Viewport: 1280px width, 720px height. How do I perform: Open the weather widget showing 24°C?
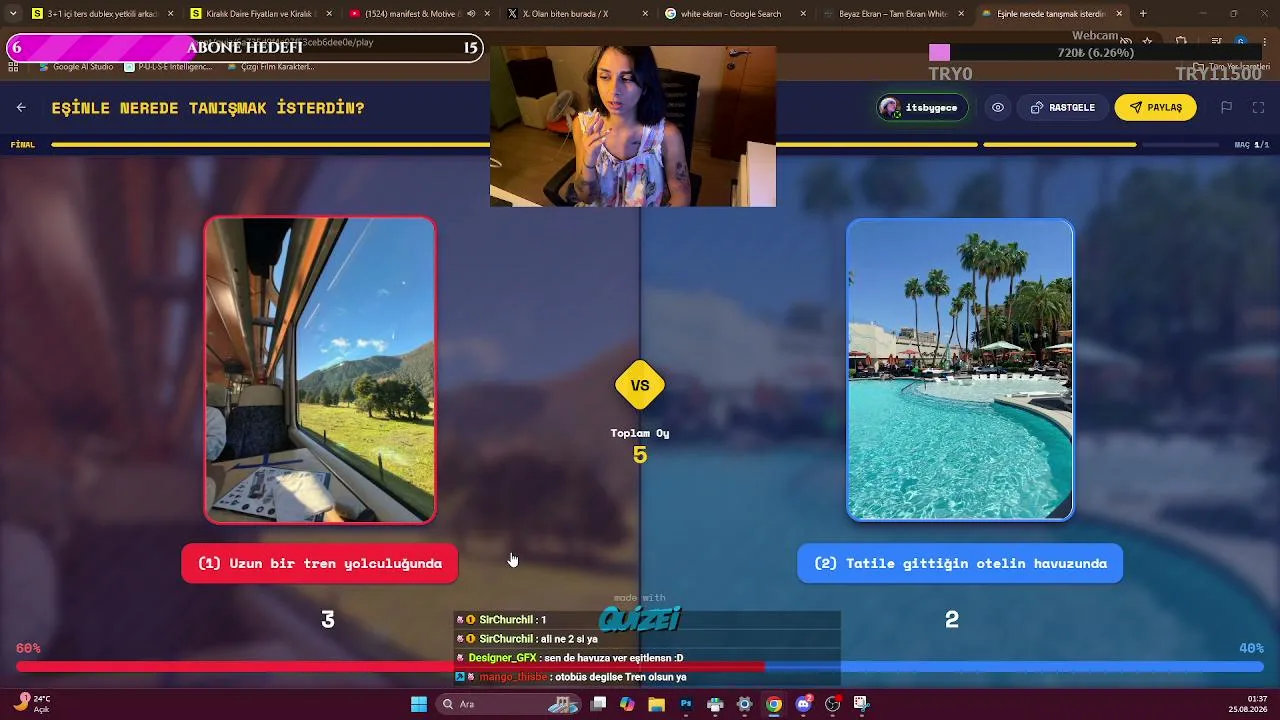click(x=32, y=704)
